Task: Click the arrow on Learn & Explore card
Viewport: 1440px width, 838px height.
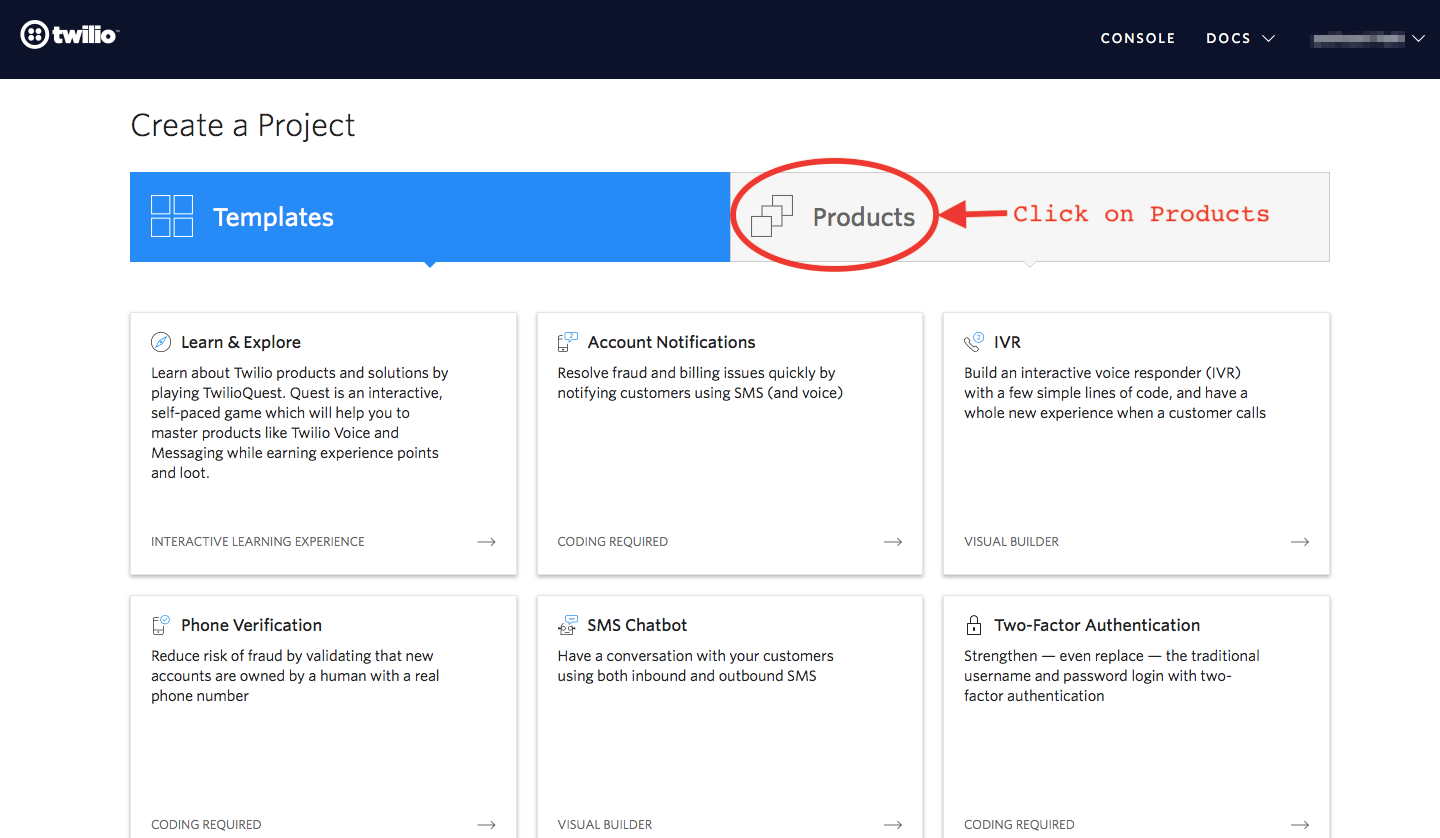Action: [486, 541]
